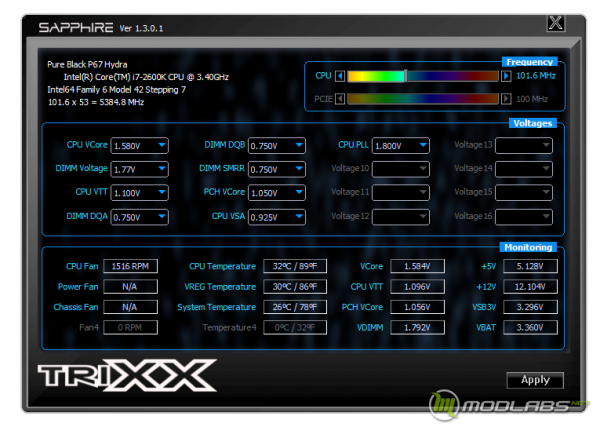The height and width of the screenshot is (431, 600).
Task: Click the CPU Temperature 32°C / 89°F field
Action: point(295,266)
